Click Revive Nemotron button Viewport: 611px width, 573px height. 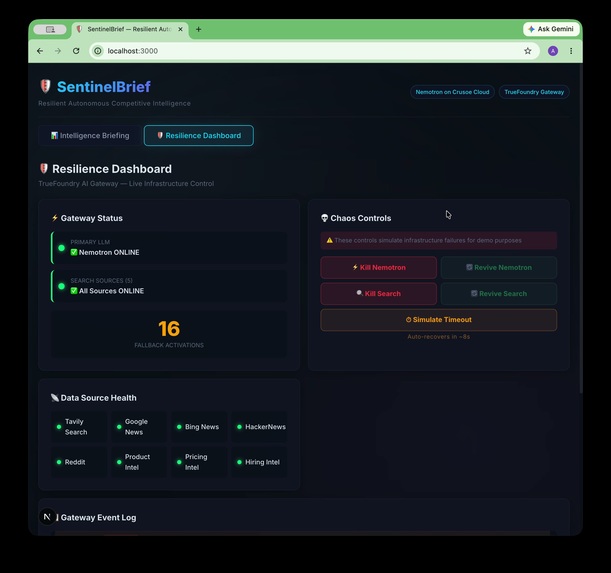click(x=499, y=267)
